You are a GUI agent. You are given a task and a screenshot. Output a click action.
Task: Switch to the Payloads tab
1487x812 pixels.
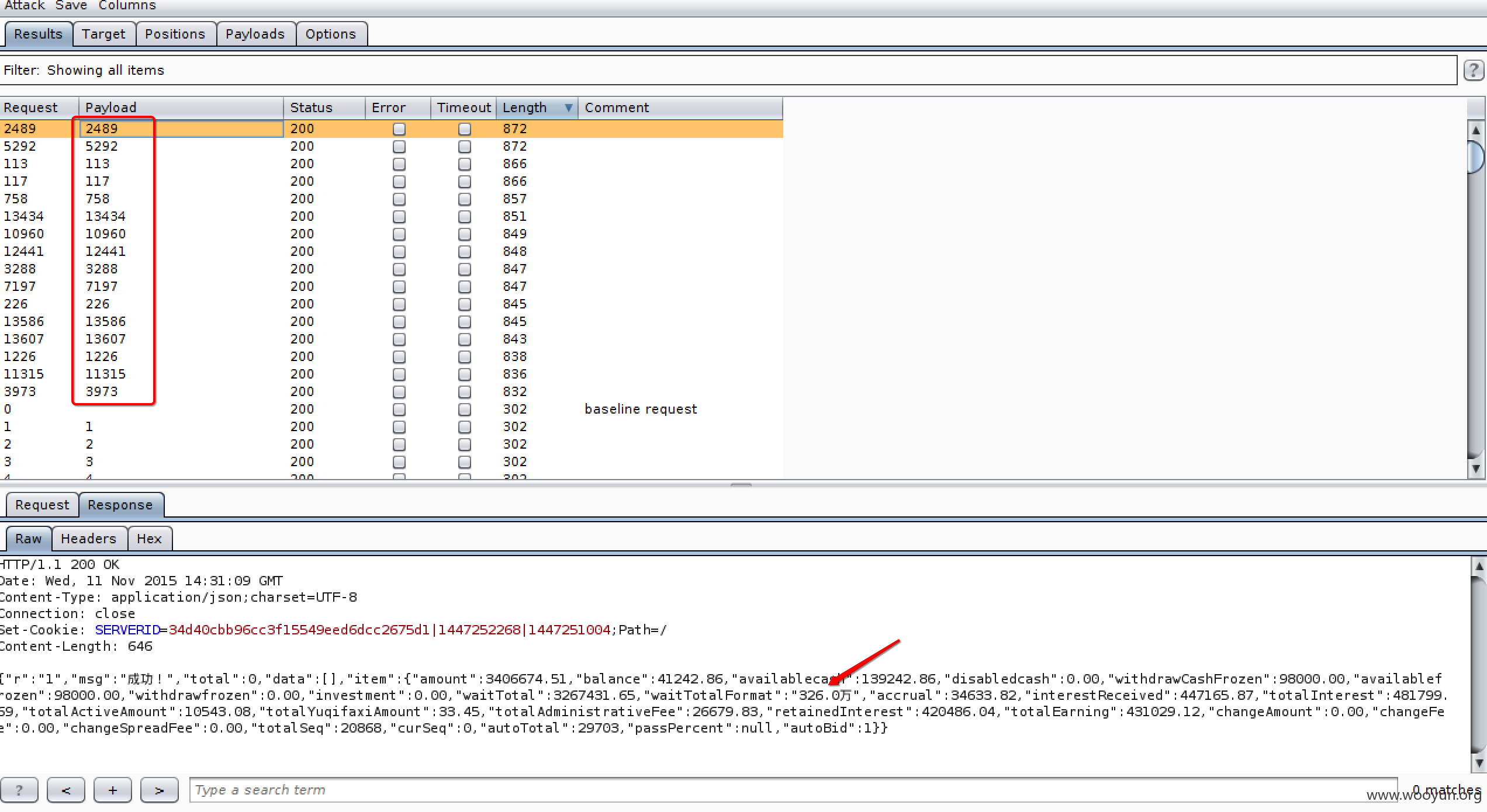click(255, 34)
